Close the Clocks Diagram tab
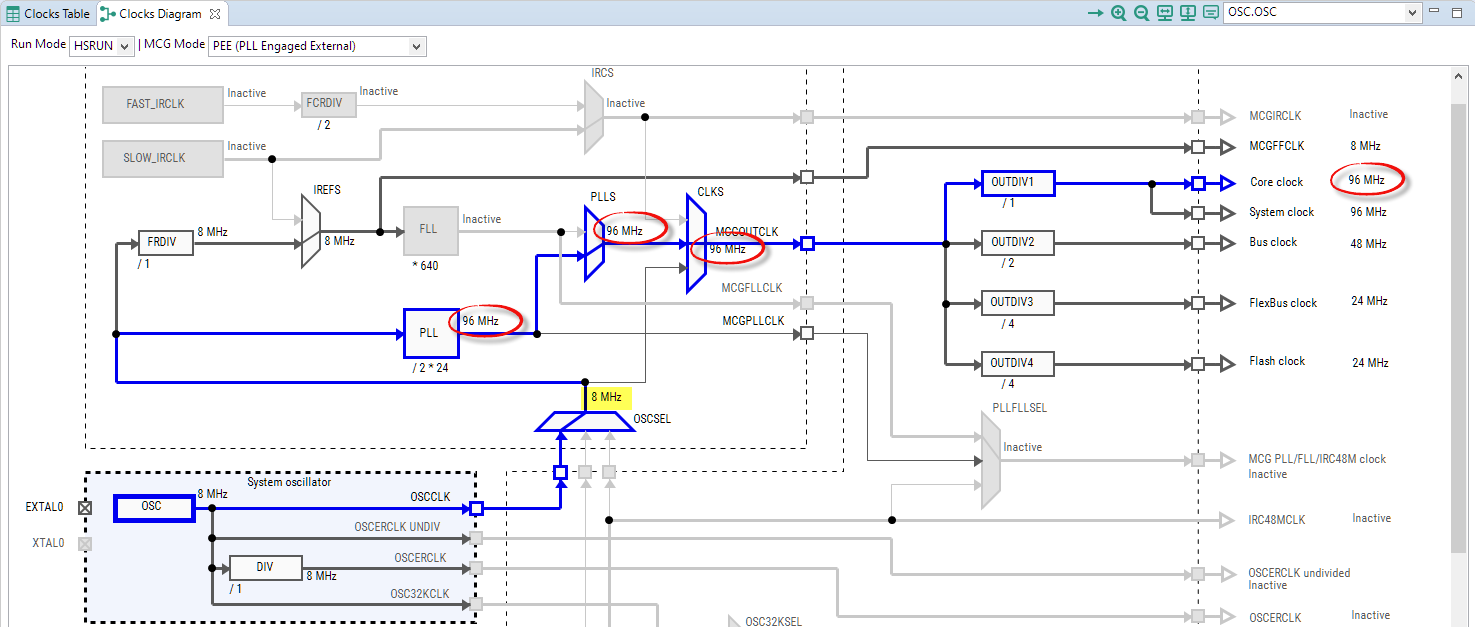Image resolution: width=1475 pixels, height=627 pixels. point(215,14)
